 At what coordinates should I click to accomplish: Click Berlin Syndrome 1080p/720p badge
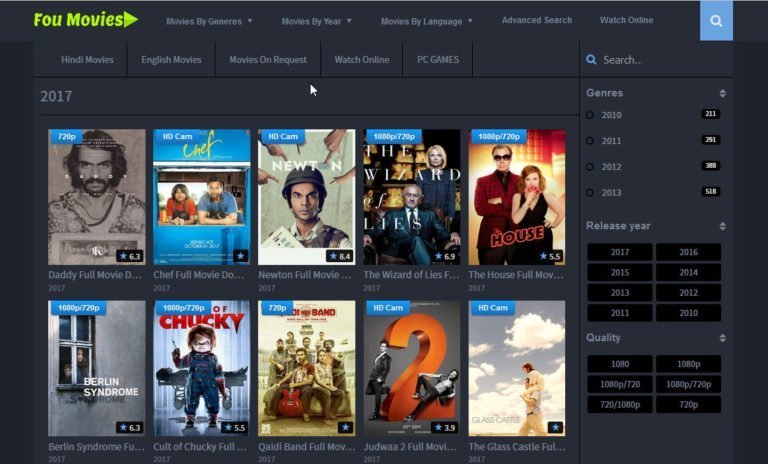[x=78, y=308]
